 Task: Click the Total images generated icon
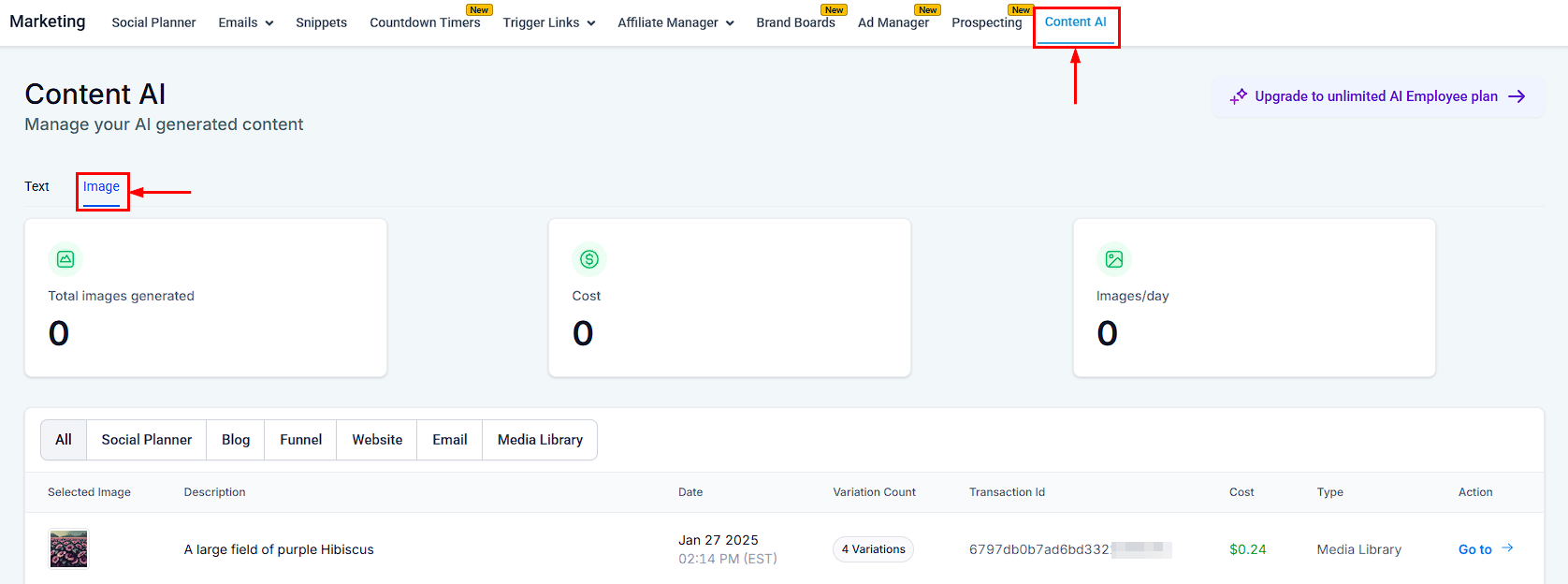[x=65, y=259]
